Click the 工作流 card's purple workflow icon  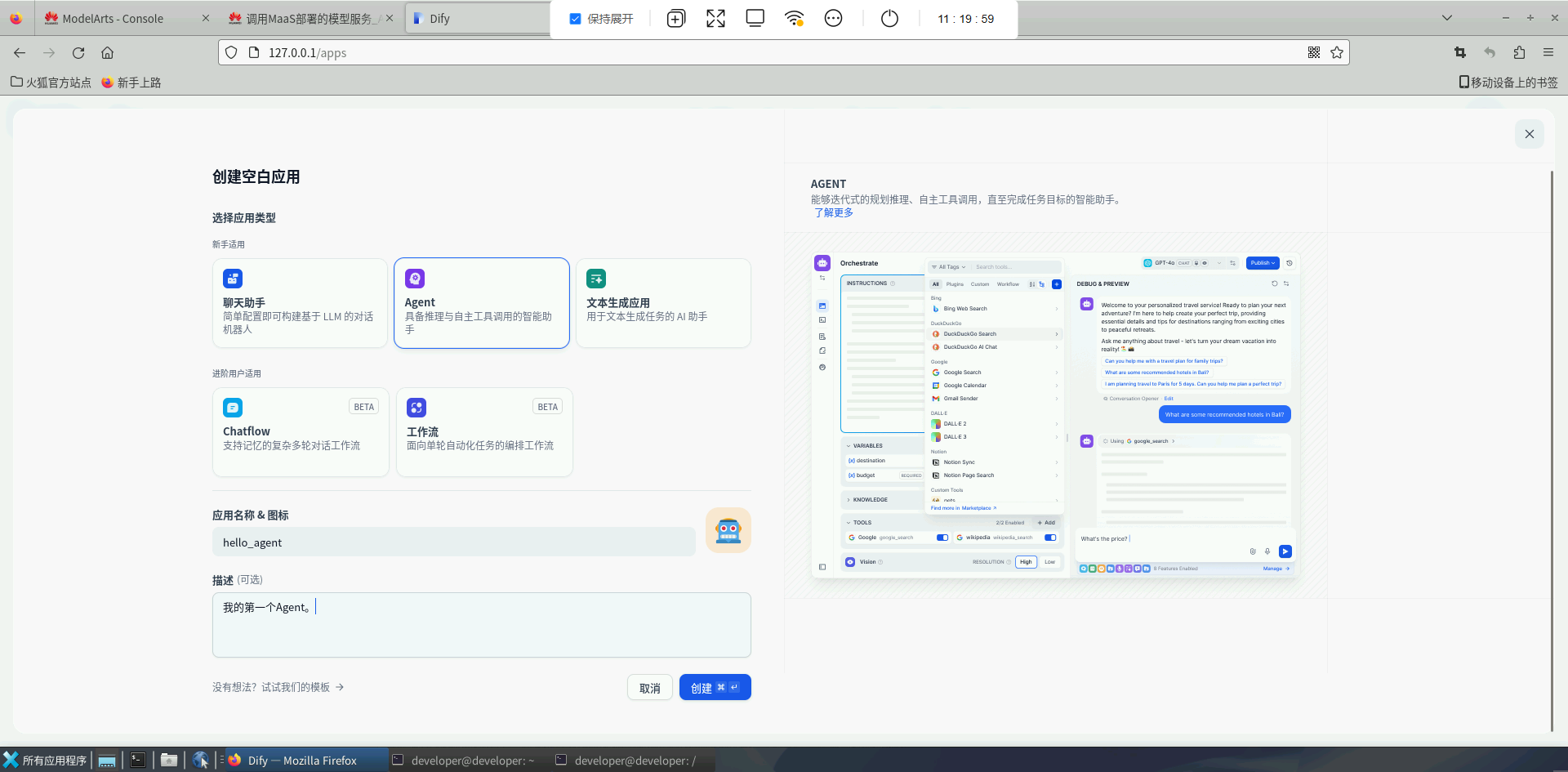click(x=416, y=408)
